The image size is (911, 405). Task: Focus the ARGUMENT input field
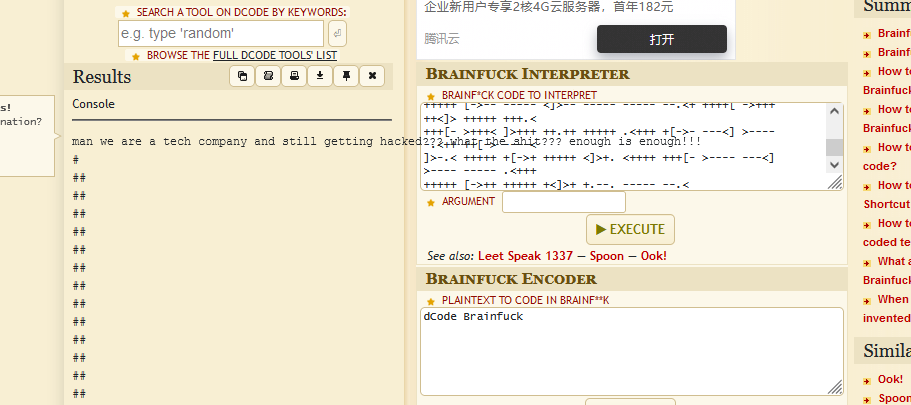coord(564,202)
